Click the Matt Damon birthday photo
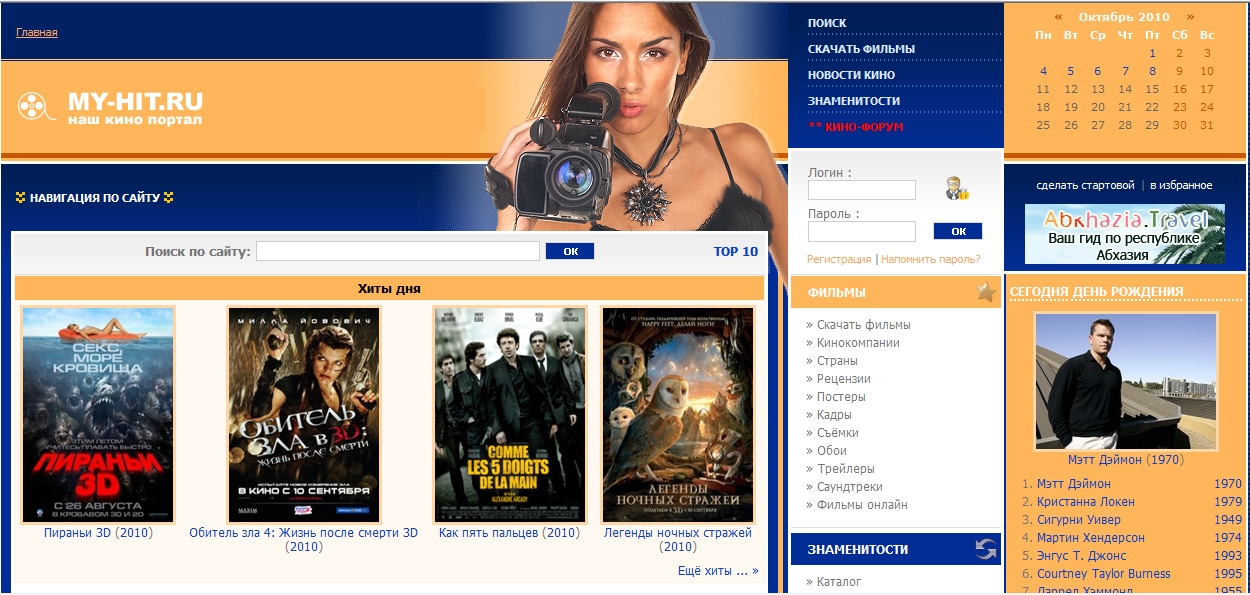 tap(1126, 381)
